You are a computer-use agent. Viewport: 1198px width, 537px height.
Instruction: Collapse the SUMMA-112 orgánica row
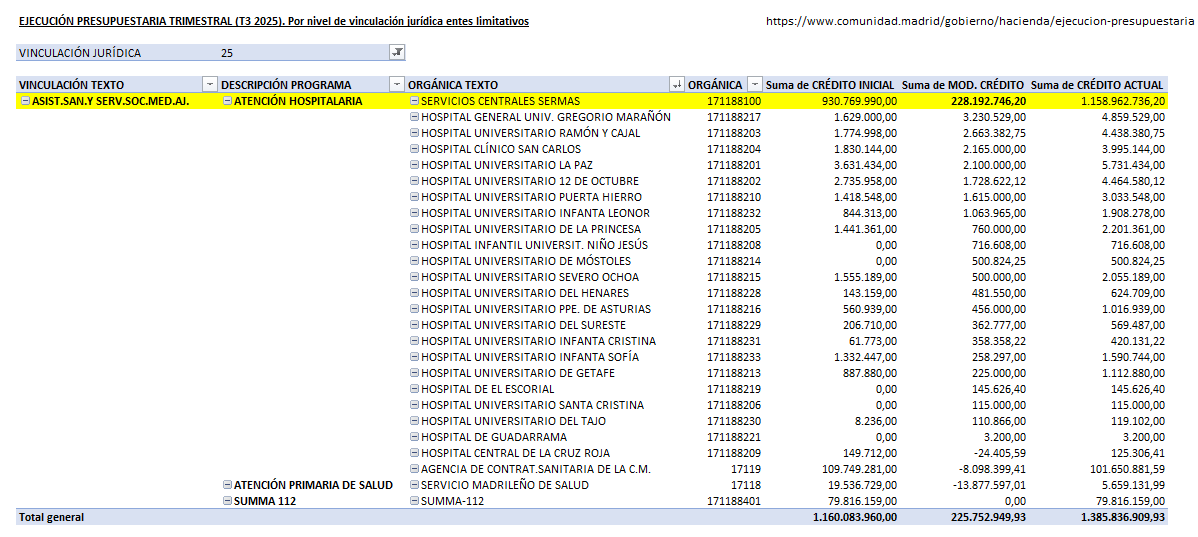pos(414,501)
